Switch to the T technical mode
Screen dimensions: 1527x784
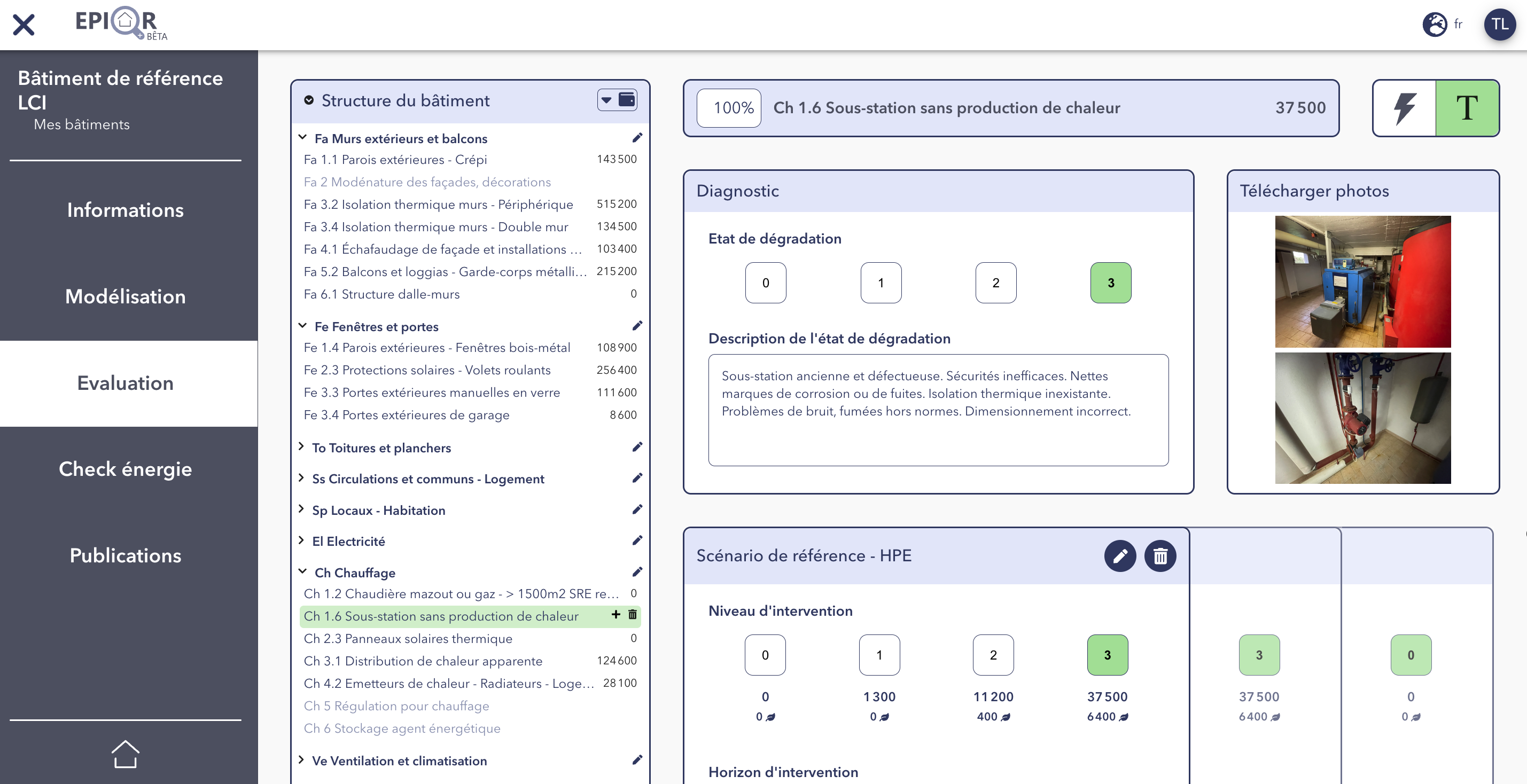click(1467, 108)
